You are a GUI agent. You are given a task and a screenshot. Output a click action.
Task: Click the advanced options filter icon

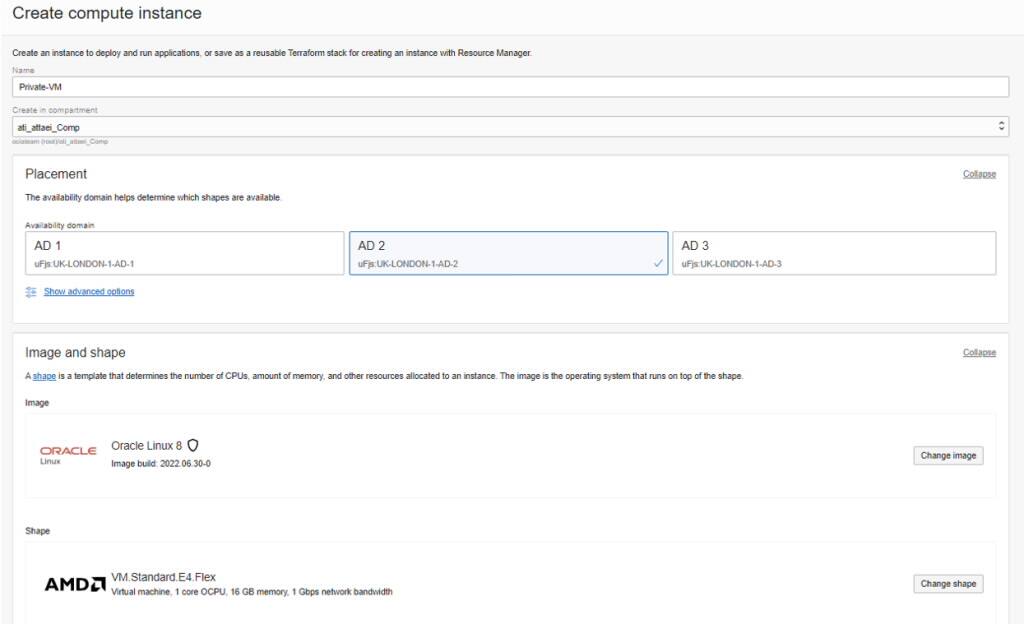(x=29, y=291)
